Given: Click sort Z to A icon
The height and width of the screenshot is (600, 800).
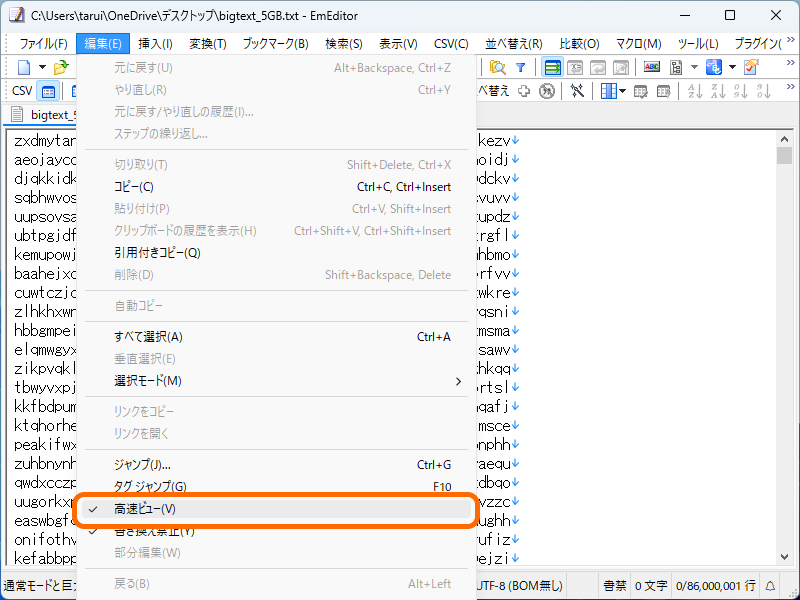Looking at the screenshot, I should click(718, 91).
